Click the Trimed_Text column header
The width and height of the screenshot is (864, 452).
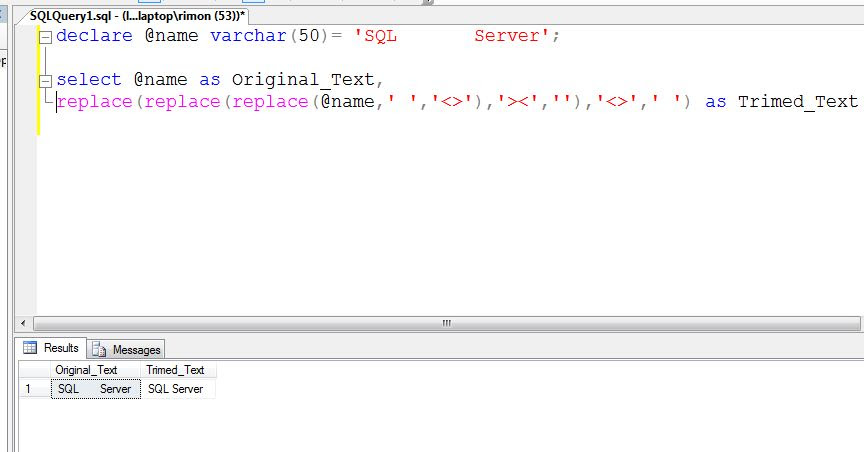(x=177, y=370)
